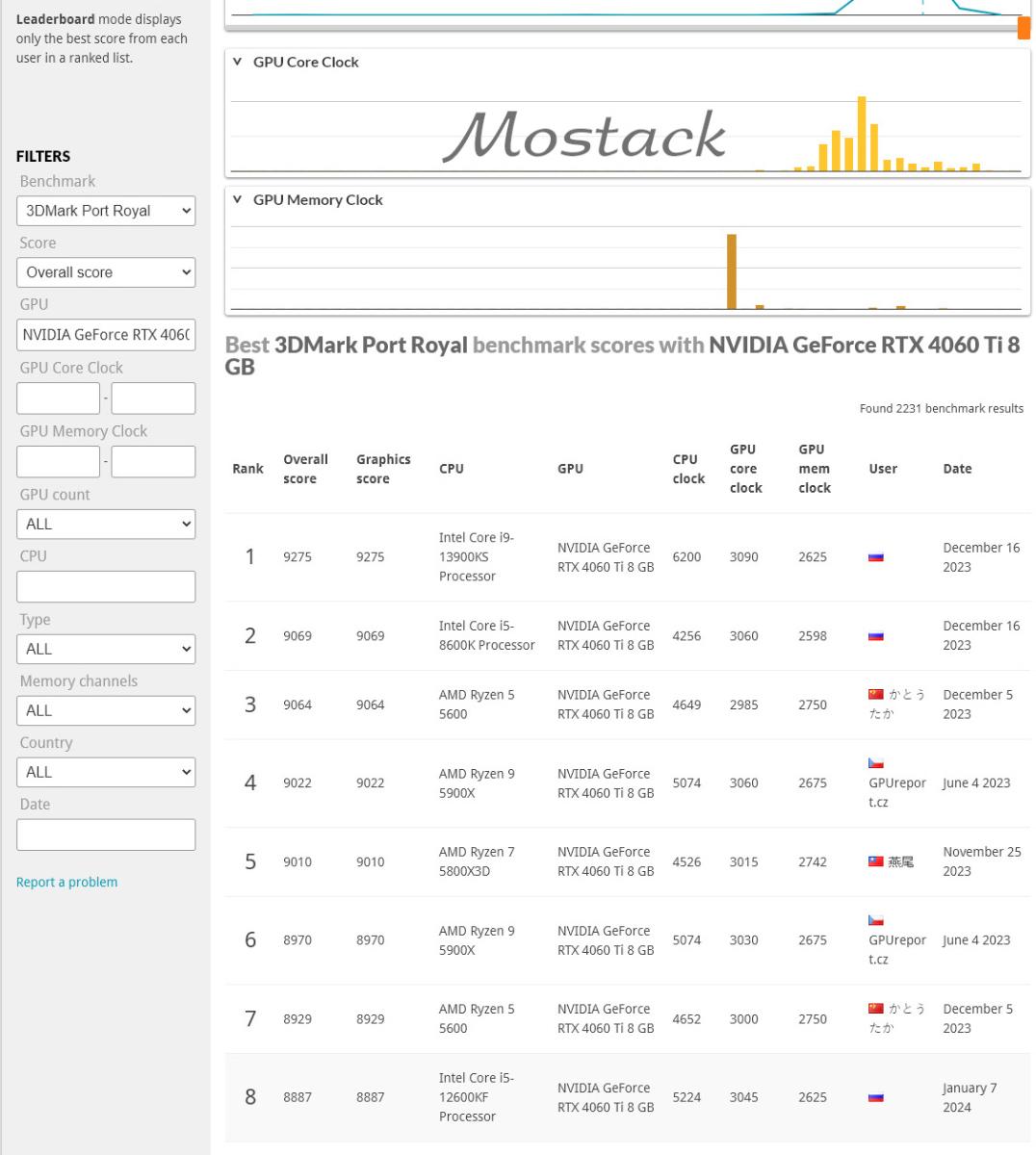This screenshot has width=1036, height=1155.
Task: Collapse the GPU Memory Clock chart panel
Action: point(238,200)
